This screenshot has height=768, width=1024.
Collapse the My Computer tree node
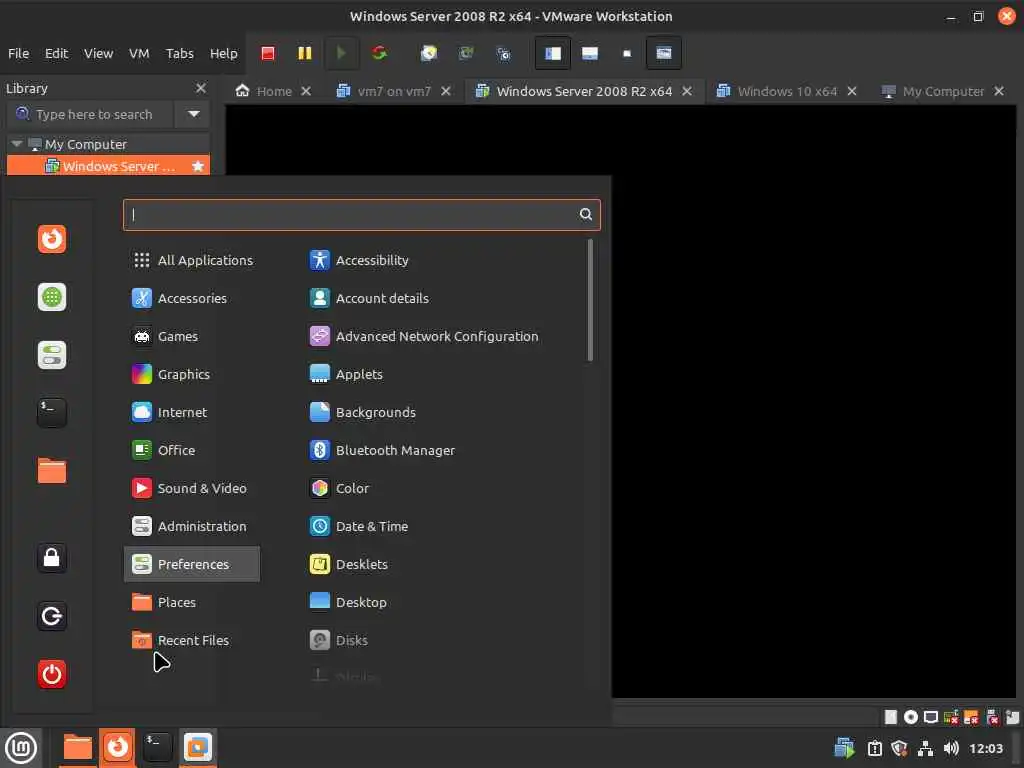click(x=17, y=144)
